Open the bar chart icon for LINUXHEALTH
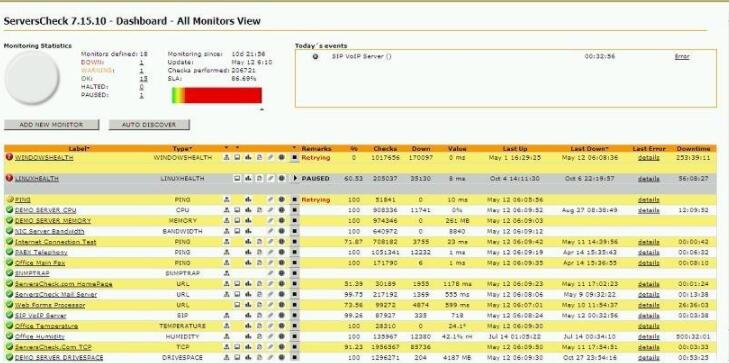729x363 pixels. pos(248,178)
